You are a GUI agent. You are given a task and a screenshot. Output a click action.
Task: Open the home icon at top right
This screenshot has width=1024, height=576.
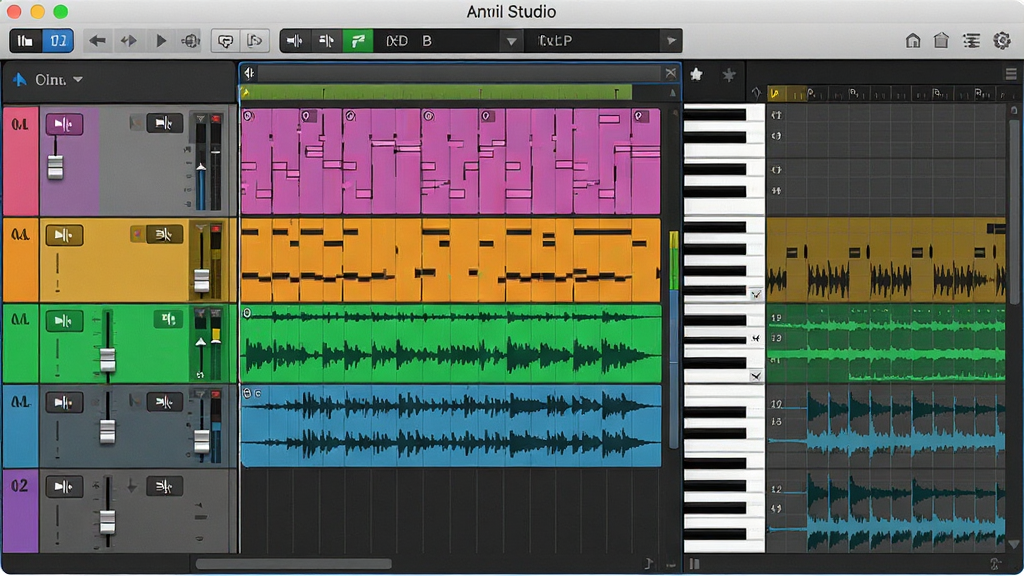coord(913,40)
